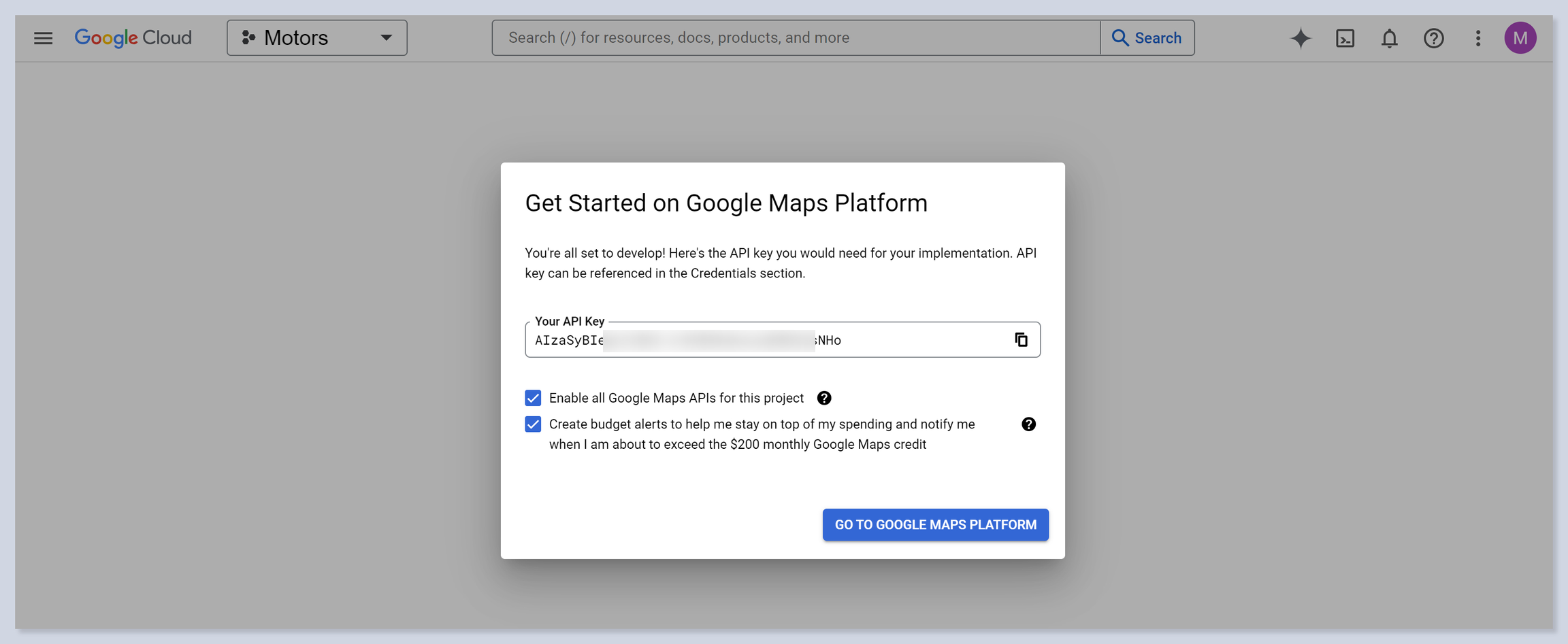Click the Get Started dialog heading
This screenshot has height=644, width=1568.
click(x=725, y=203)
